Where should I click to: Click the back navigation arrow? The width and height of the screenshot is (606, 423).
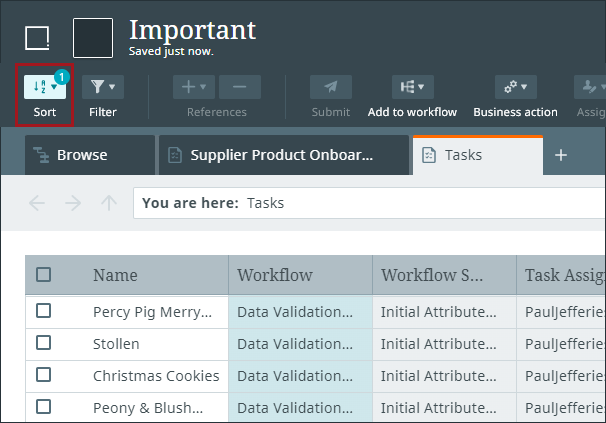point(37,203)
